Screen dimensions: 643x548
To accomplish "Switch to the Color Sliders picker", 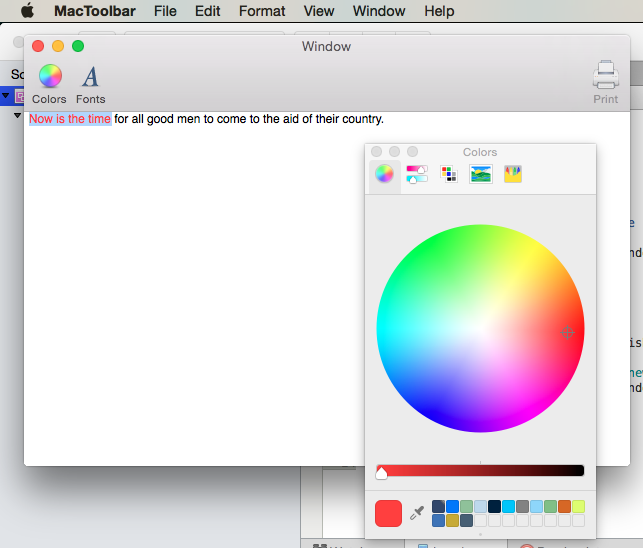I will tap(417, 174).
